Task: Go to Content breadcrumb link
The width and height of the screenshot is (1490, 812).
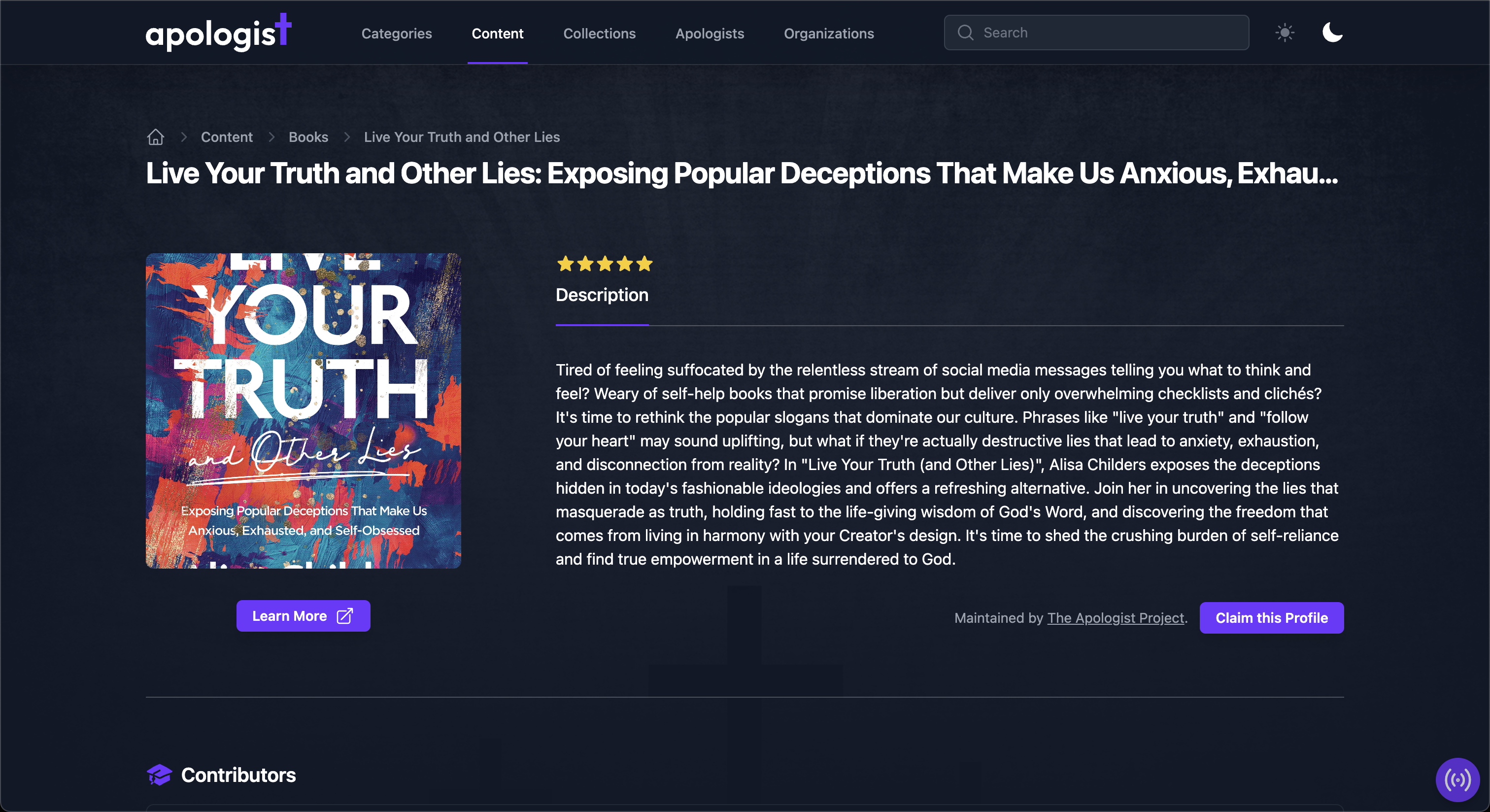Action: (x=227, y=137)
